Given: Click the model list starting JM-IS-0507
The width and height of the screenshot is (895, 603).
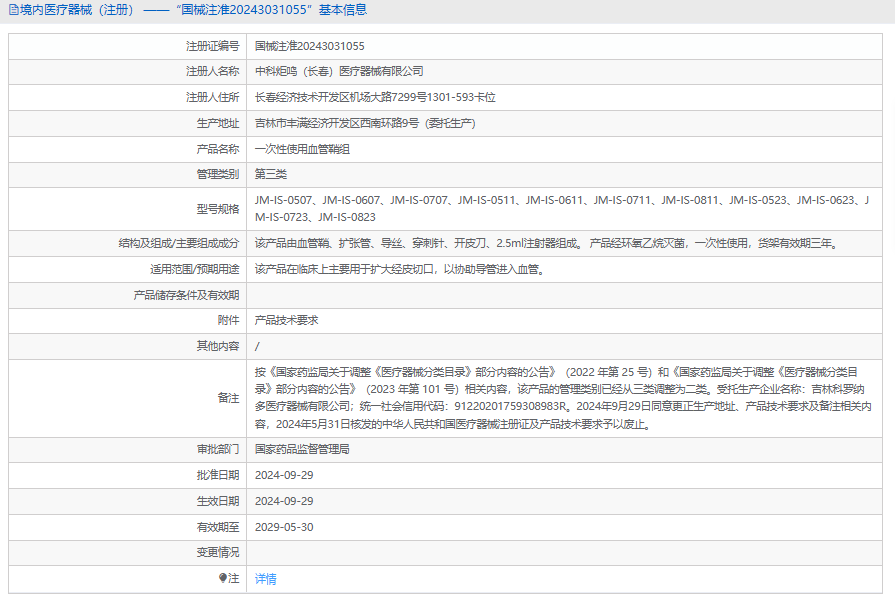Looking at the screenshot, I should pos(562,209).
